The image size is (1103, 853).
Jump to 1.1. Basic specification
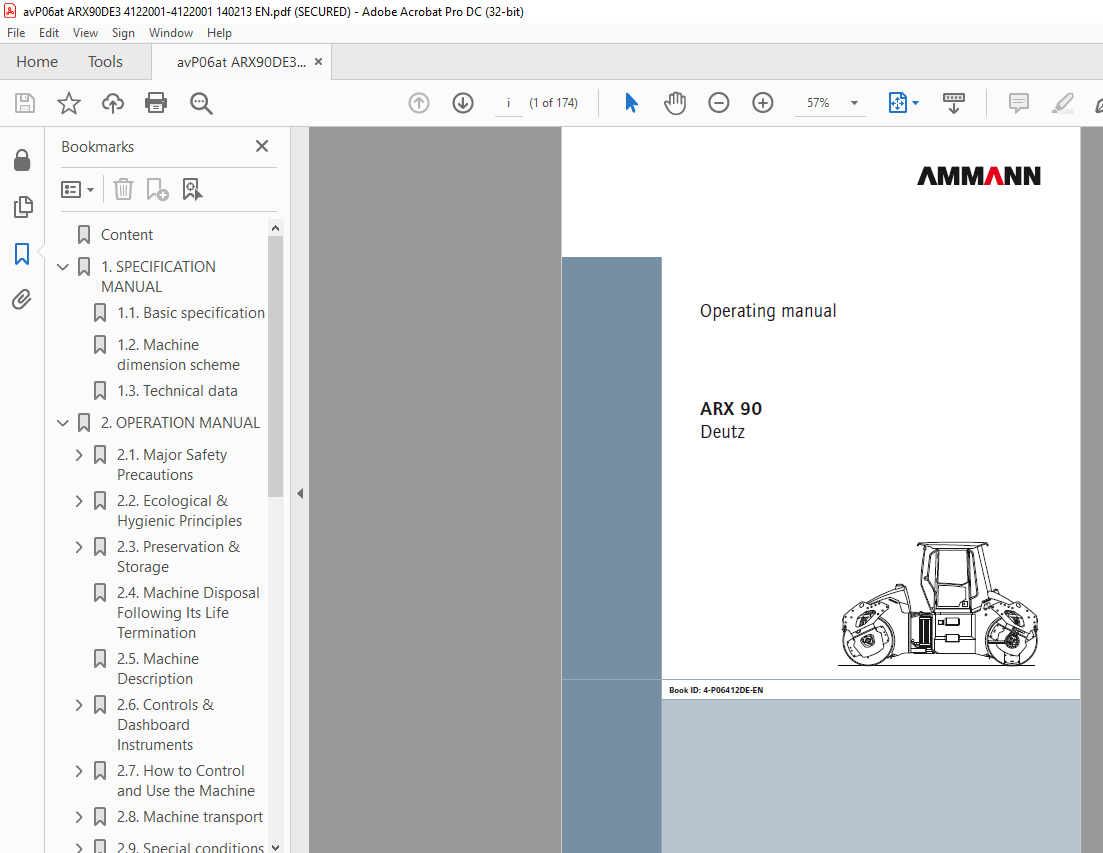191,313
